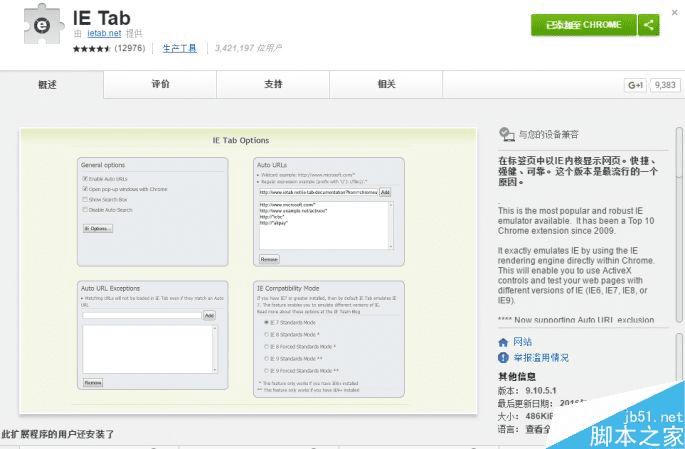Click Remove button in Auto URLs panel
This screenshot has height=449, width=685.
[x=269, y=259]
